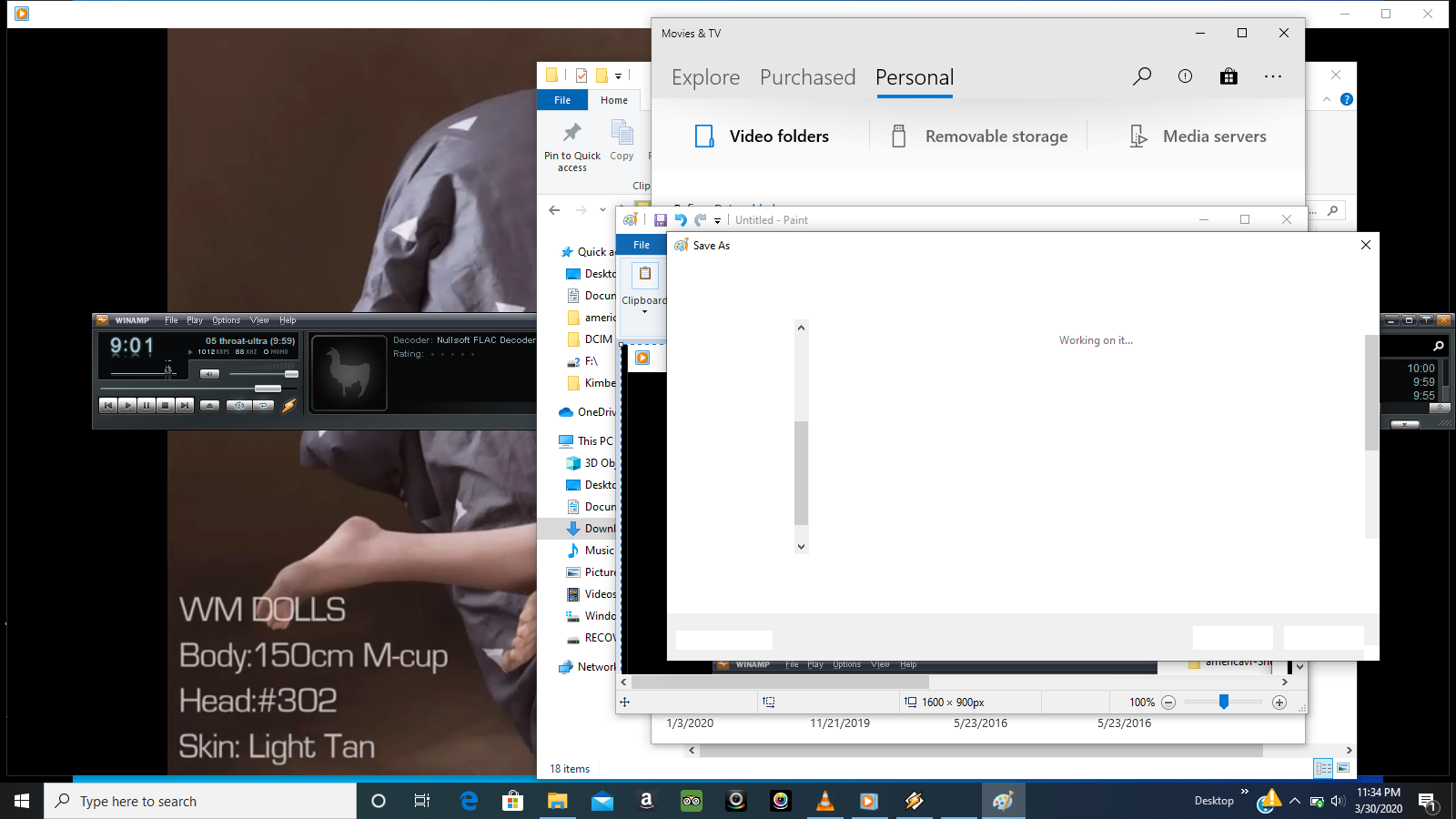Click the Winamp lightning bolt icon
Viewport: 1456px width, 819px height.
[x=289, y=406]
